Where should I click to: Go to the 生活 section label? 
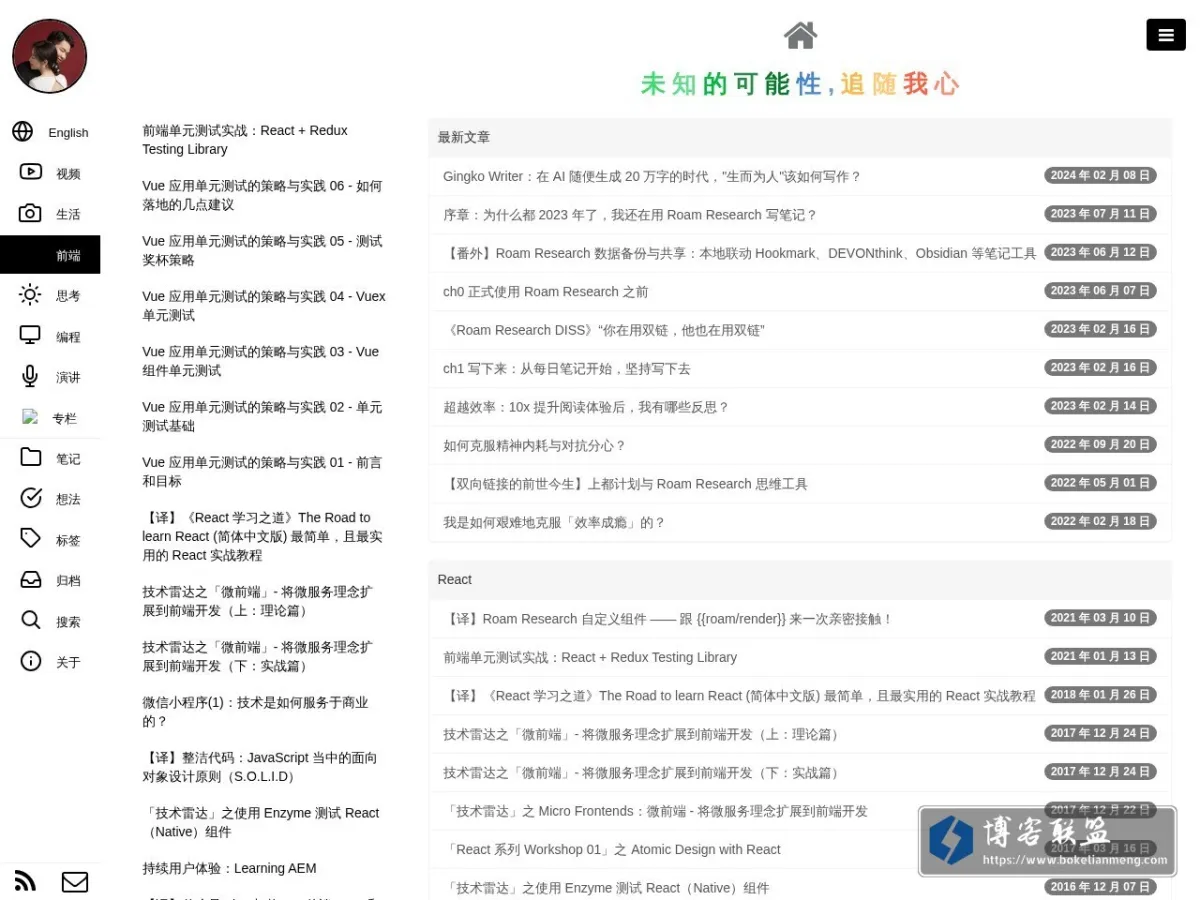coord(68,215)
